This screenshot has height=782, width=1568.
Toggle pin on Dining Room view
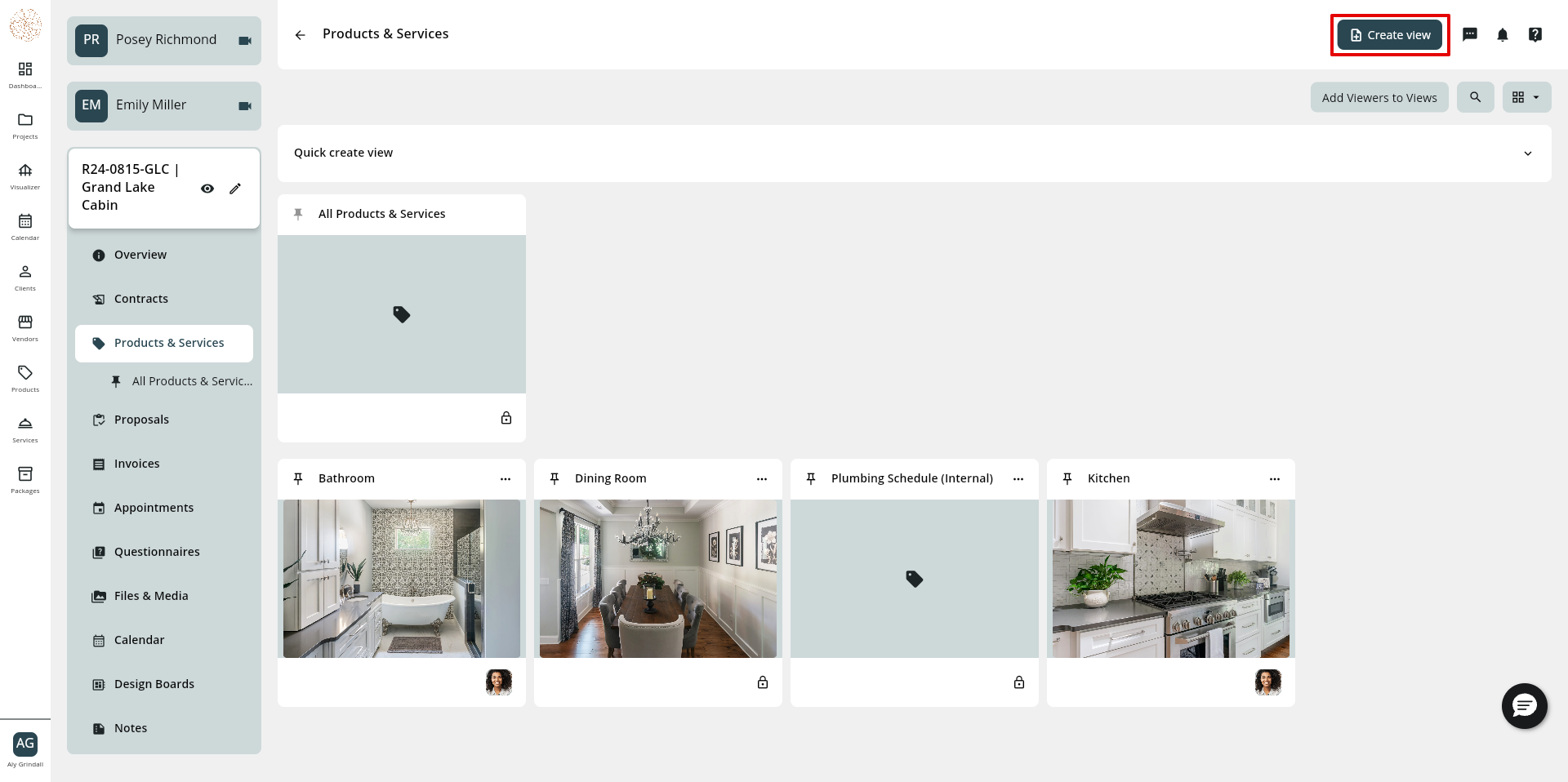tap(555, 478)
